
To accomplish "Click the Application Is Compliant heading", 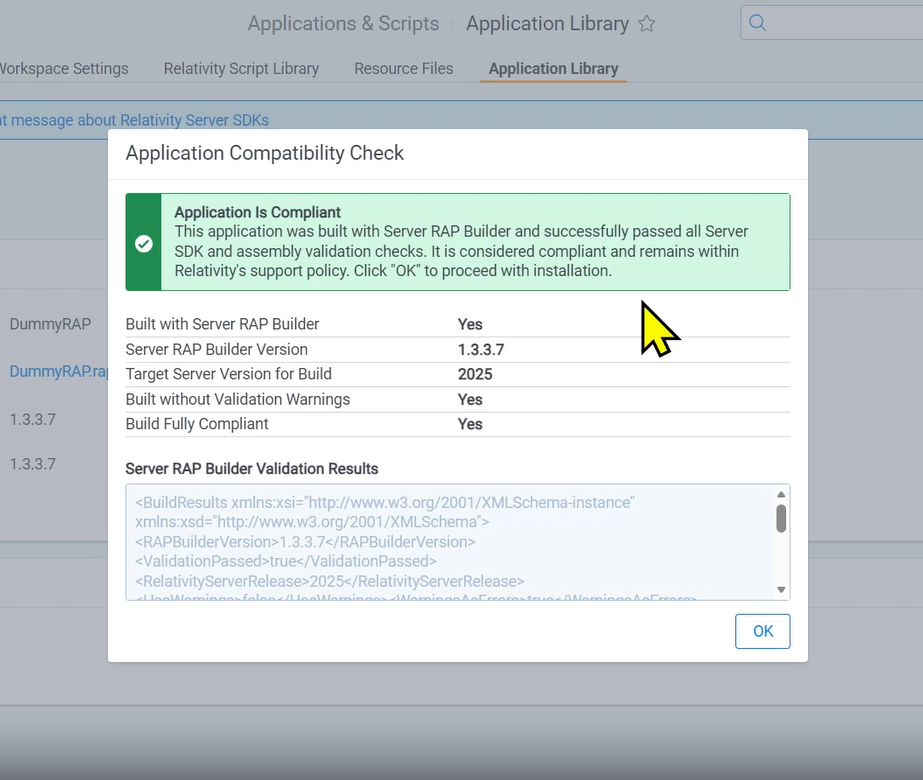I will point(257,212).
